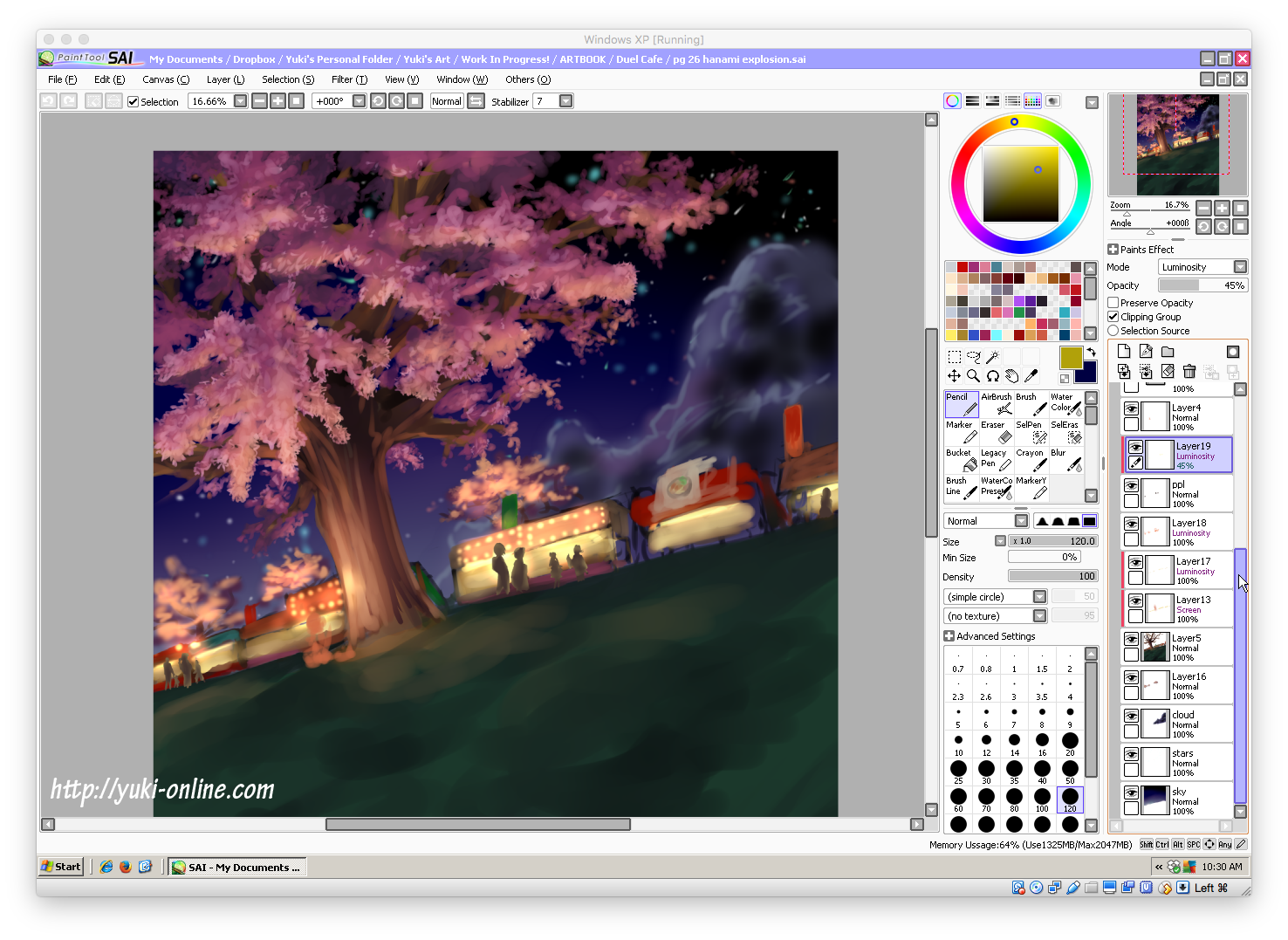Image resolution: width=1288 pixels, height=940 pixels.
Task: Choose the SelPen selection pen tool
Action: [1031, 432]
